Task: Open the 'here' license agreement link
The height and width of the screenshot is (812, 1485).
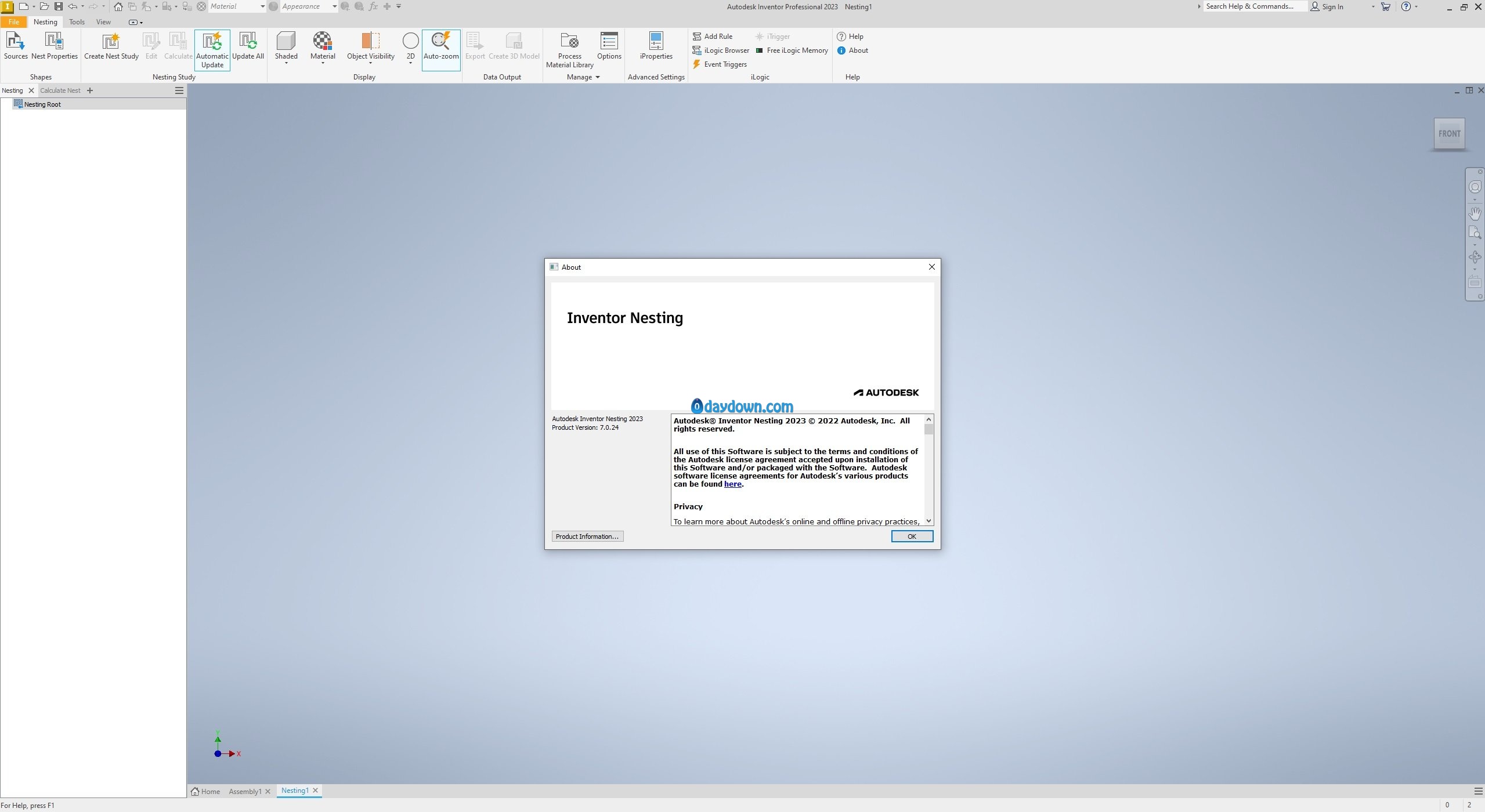Action: [x=732, y=484]
